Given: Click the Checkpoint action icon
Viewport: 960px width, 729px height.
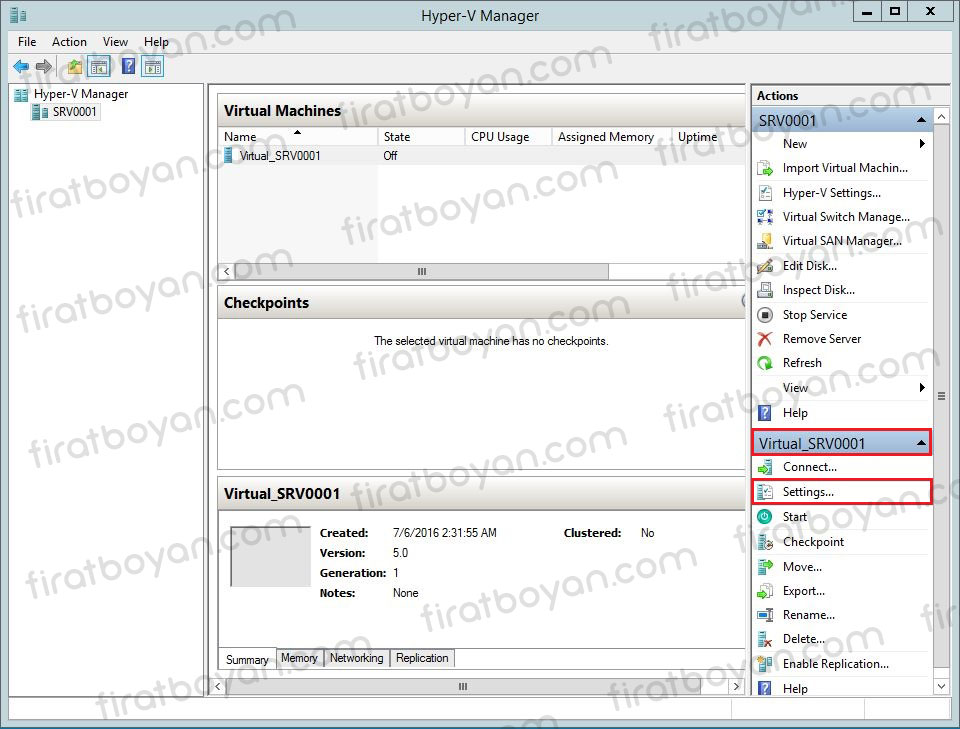Looking at the screenshot, I should pos(765,542).
